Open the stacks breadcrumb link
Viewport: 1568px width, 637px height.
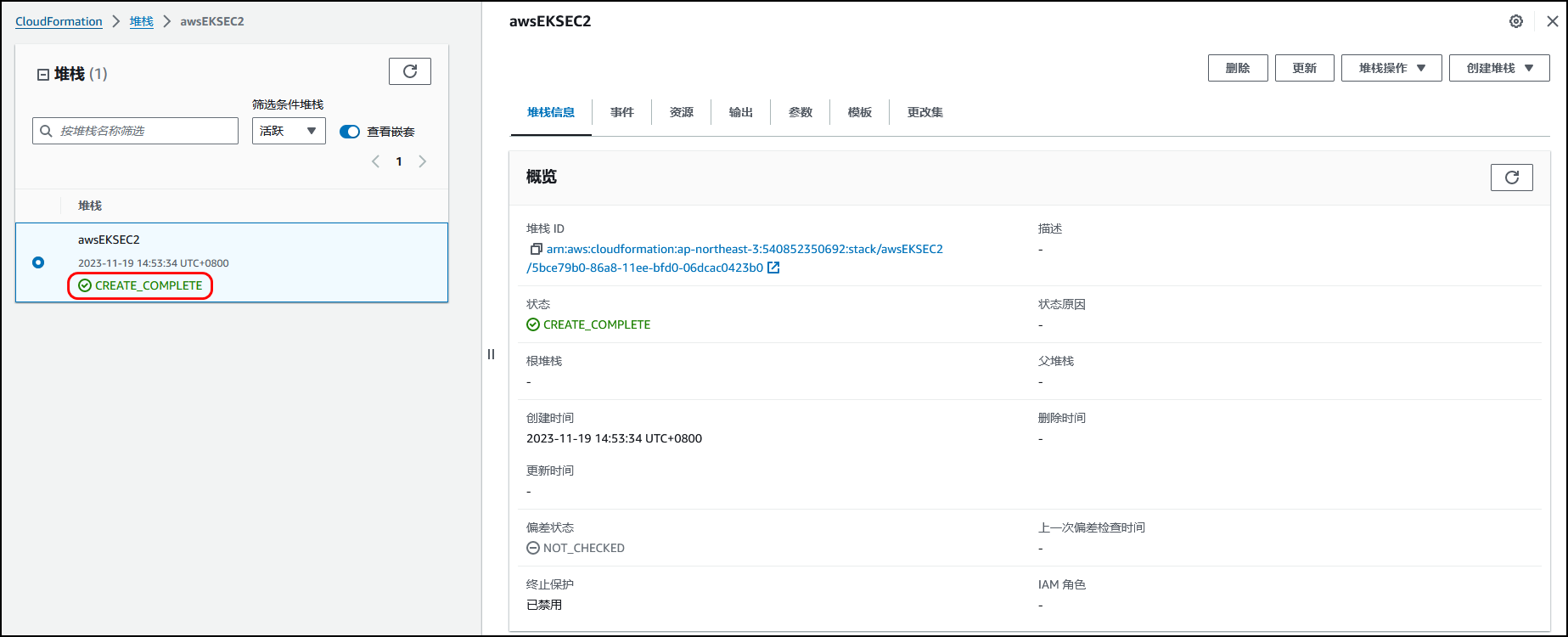(x=142, y=21)
